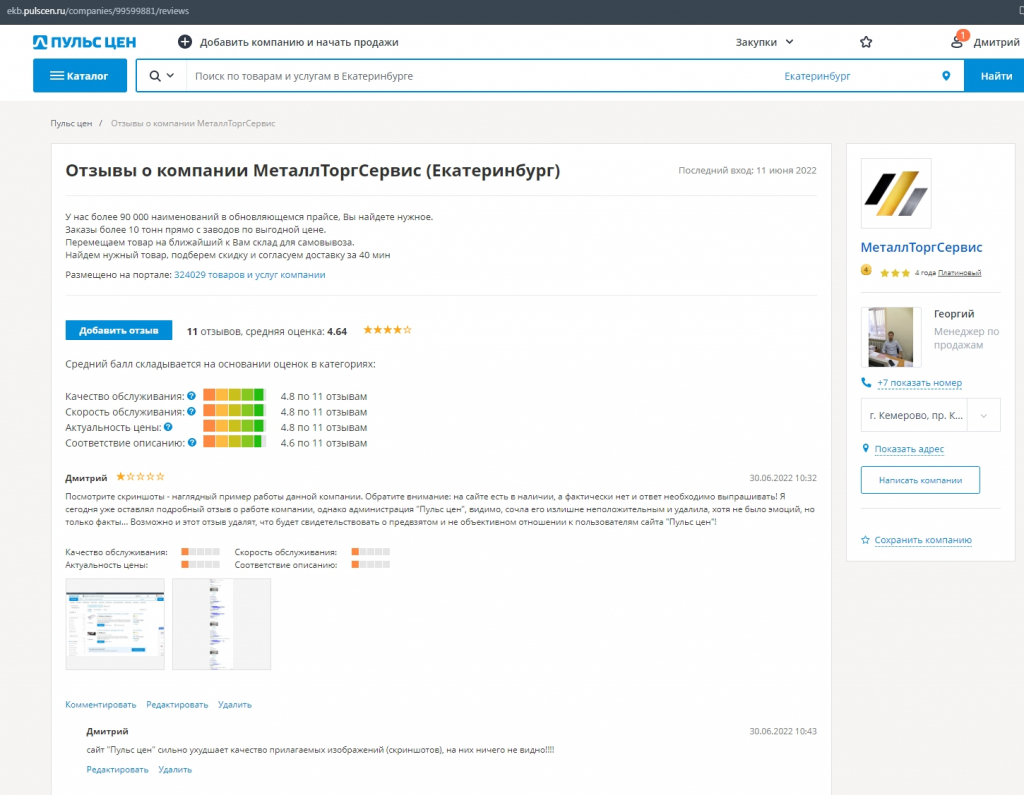Viewport: 1024px width, 795px height.
Task: Click the Дмитрий username in header
Action: 996,42
